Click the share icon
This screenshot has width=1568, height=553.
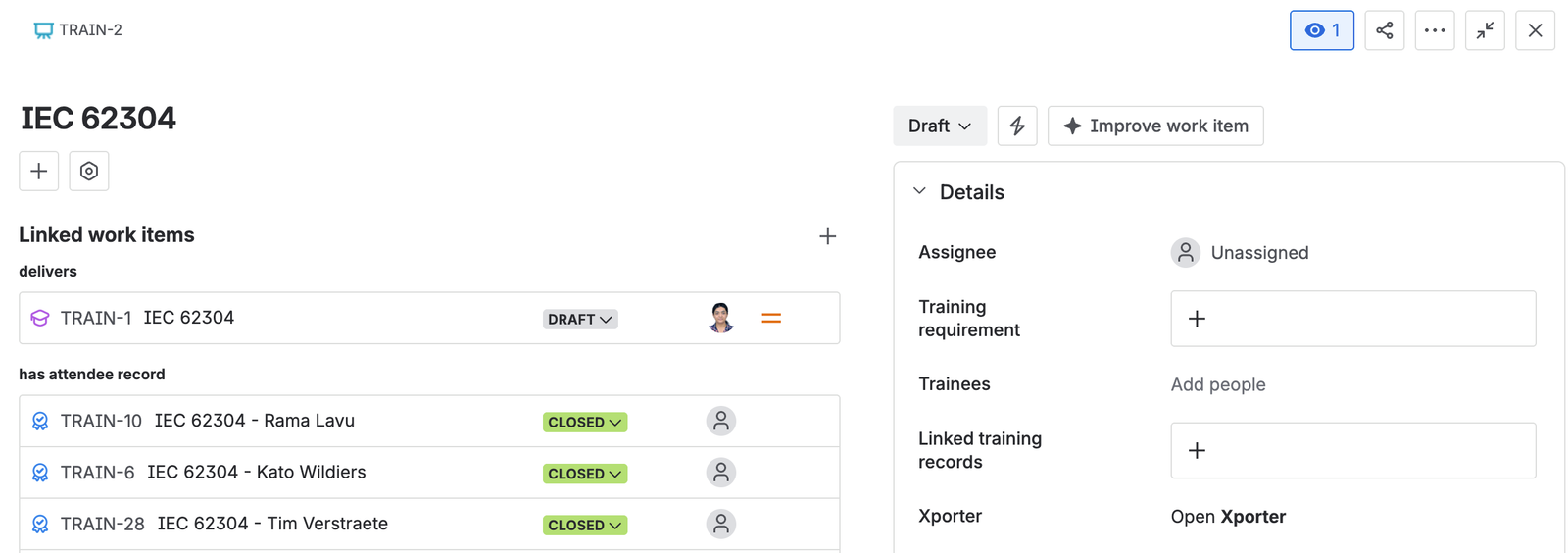click(x=1384, y=30)
